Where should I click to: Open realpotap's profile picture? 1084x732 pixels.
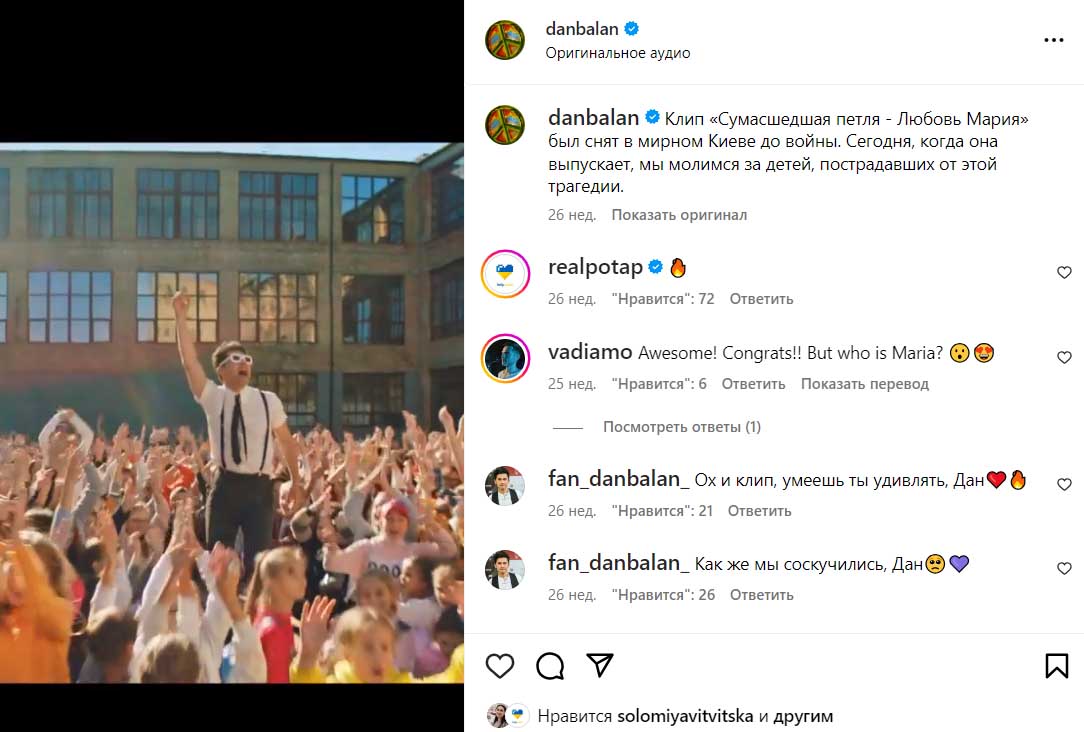pyautogui.click(x=505, y=275)
